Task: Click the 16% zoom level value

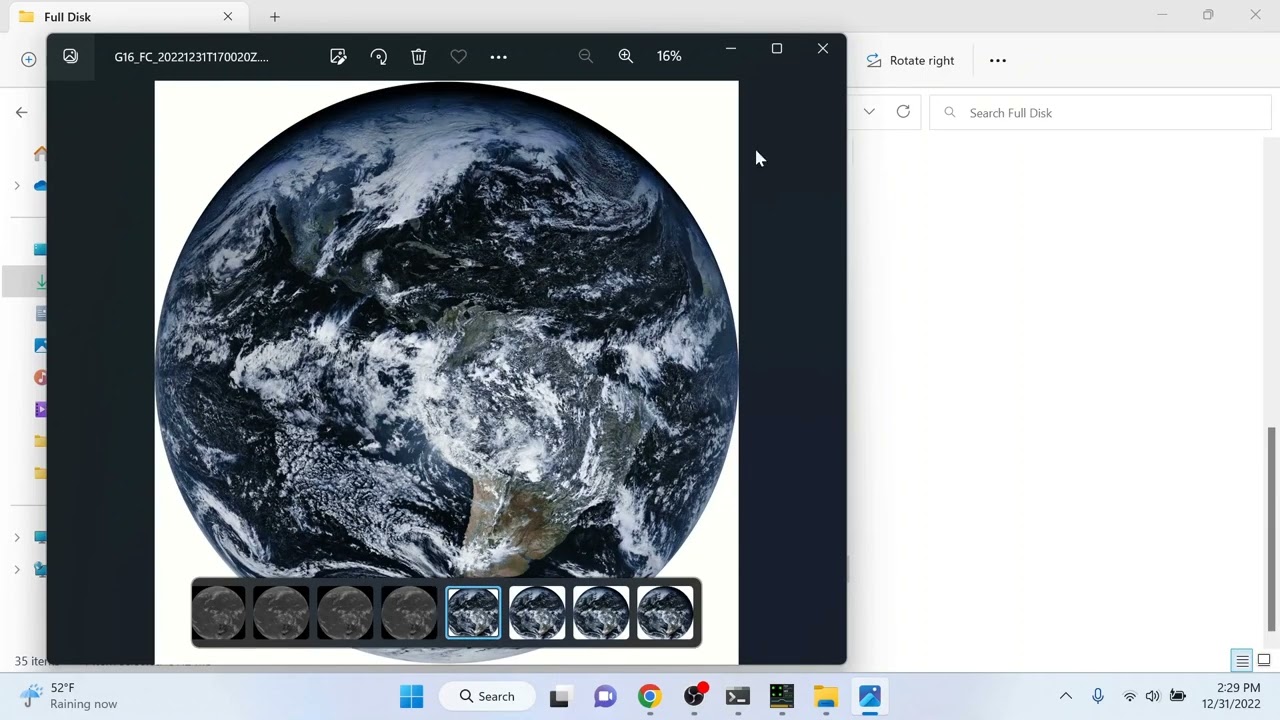Action: (669, 56)
